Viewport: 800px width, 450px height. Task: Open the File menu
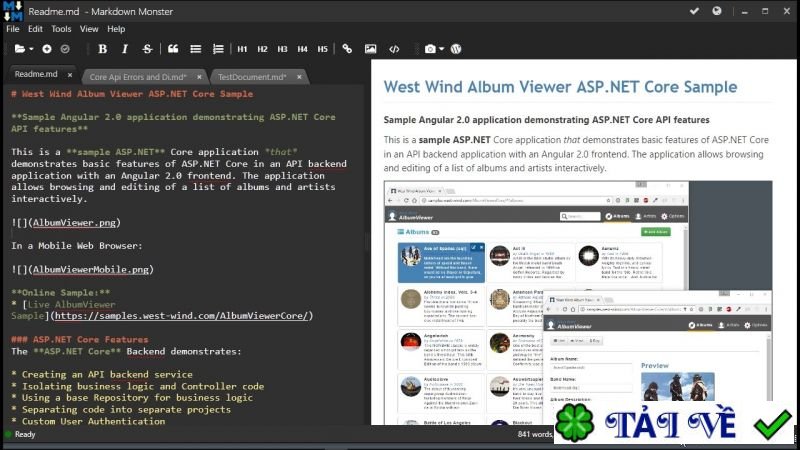tap(13, 29)
